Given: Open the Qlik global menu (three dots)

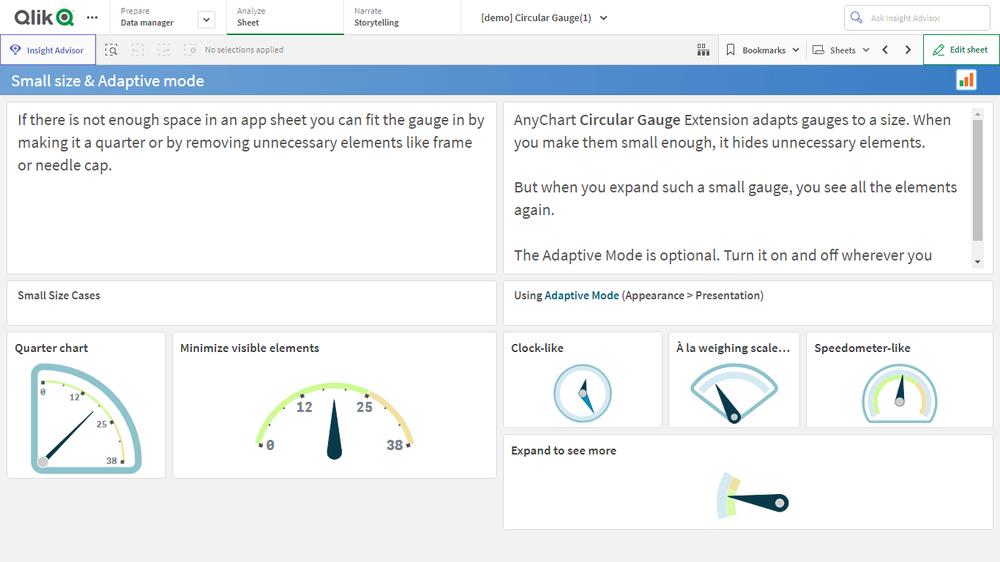Looking at the screenshot, I should coord(92,18).
